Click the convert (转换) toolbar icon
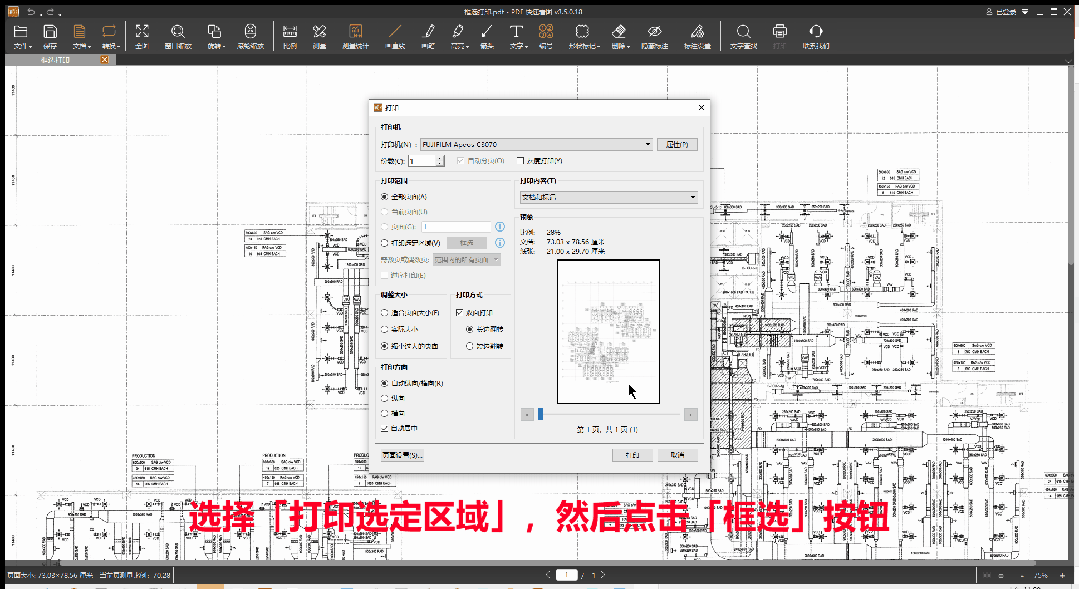 (x=109, y=32)
